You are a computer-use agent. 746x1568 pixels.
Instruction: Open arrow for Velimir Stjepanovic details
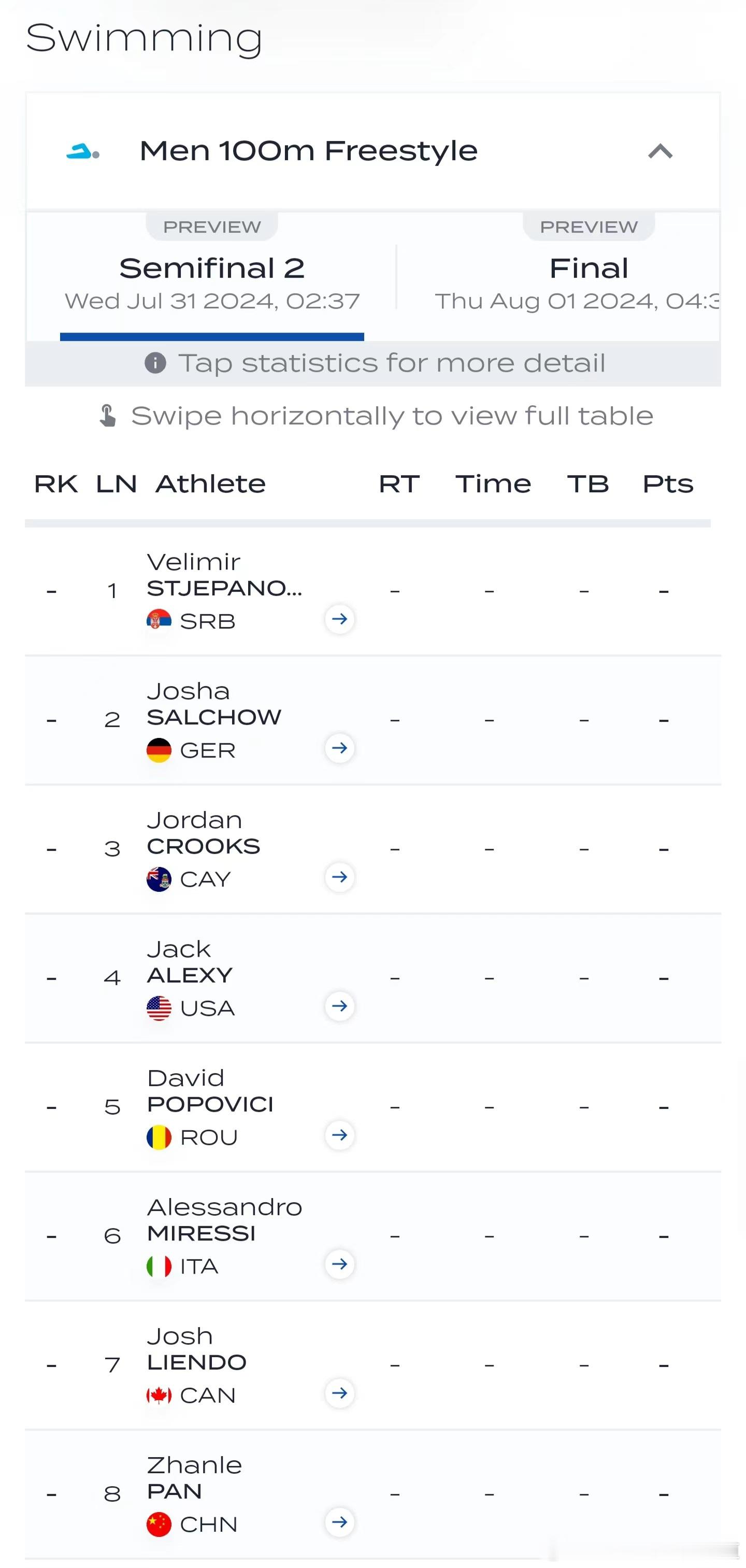[x=339, y=619]
